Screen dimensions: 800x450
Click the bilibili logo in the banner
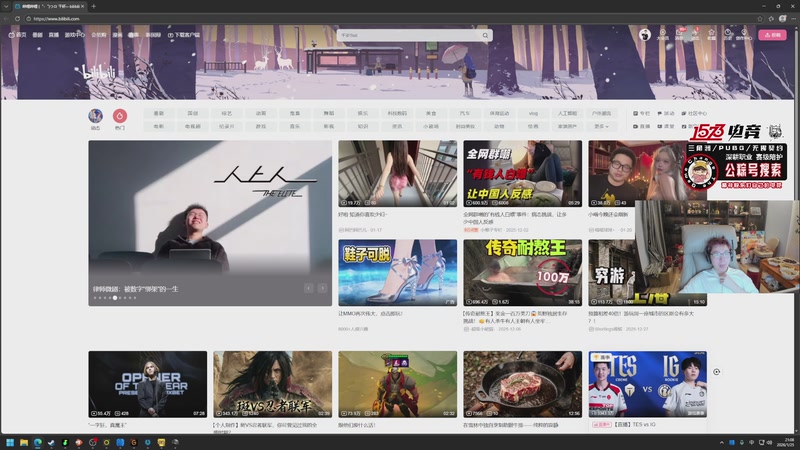99,72
